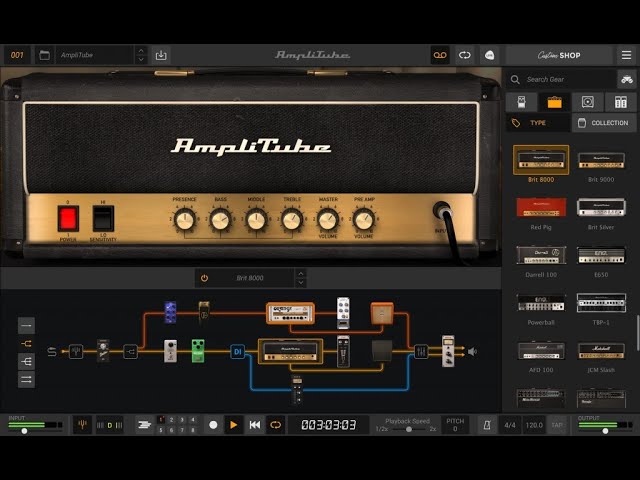Start playback with the play button
640x480 pixels.
coord(234,425)
